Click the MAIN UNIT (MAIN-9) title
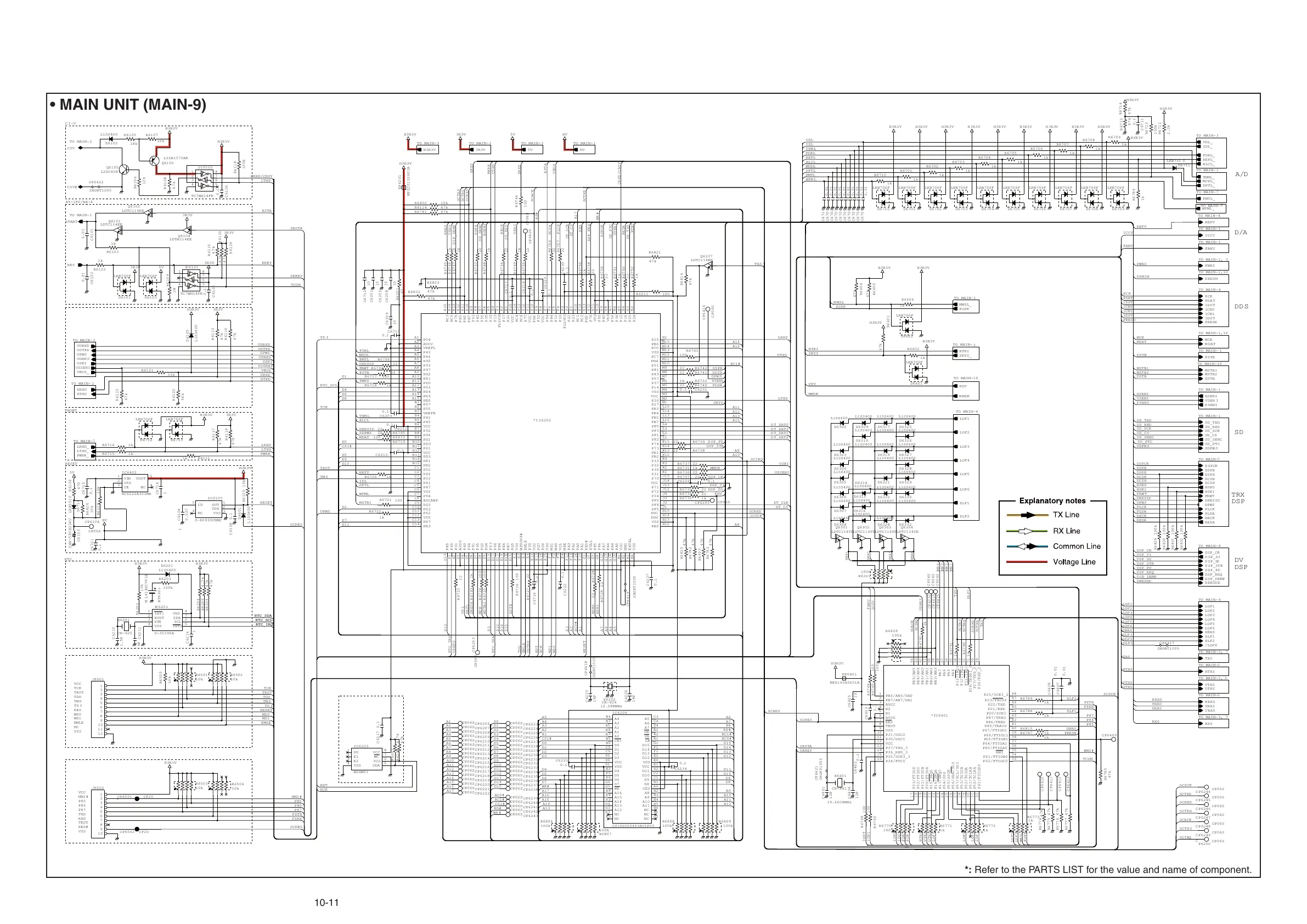The image size is (1307, 924). (x=133, y=105)
